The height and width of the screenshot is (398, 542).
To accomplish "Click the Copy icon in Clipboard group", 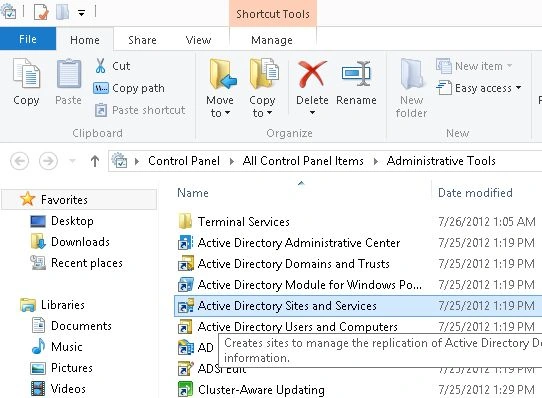I will [x=26, y=74].
